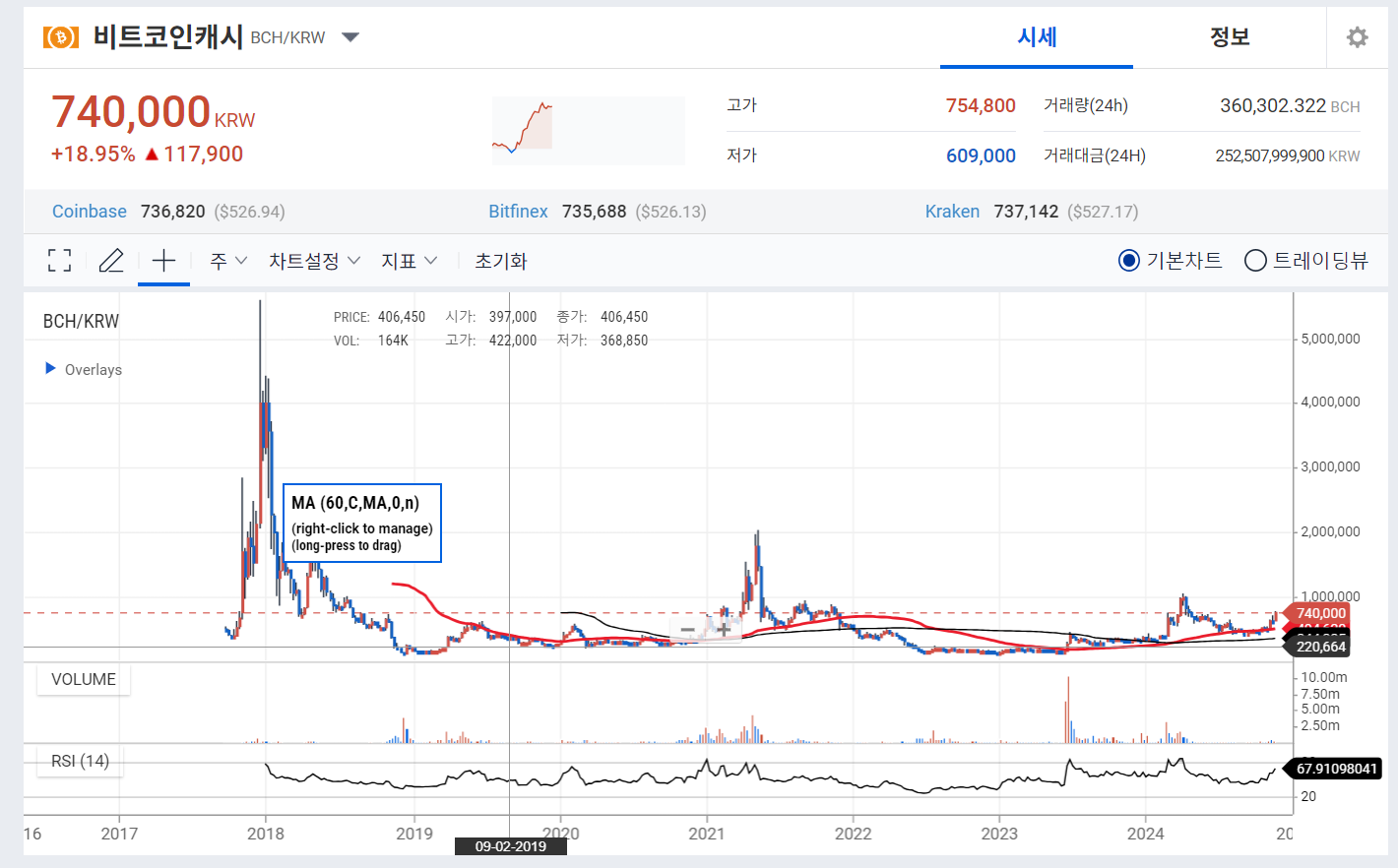Click the VOL: 164K readout
The height and width of the screenshot is (868, 1398).
tap(371, 341)
